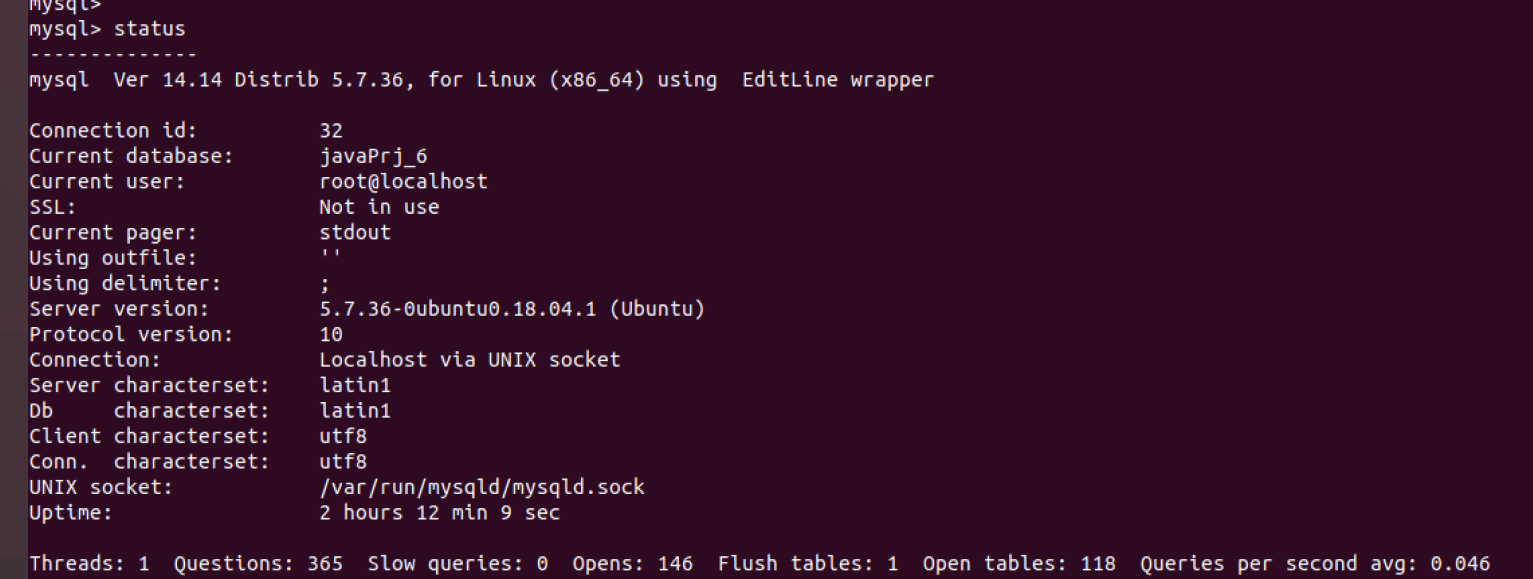The height and width of the screenshot is (579, 1533).
Task: Click the 'Questions: 365' statistic
Action: click(258, 565)
